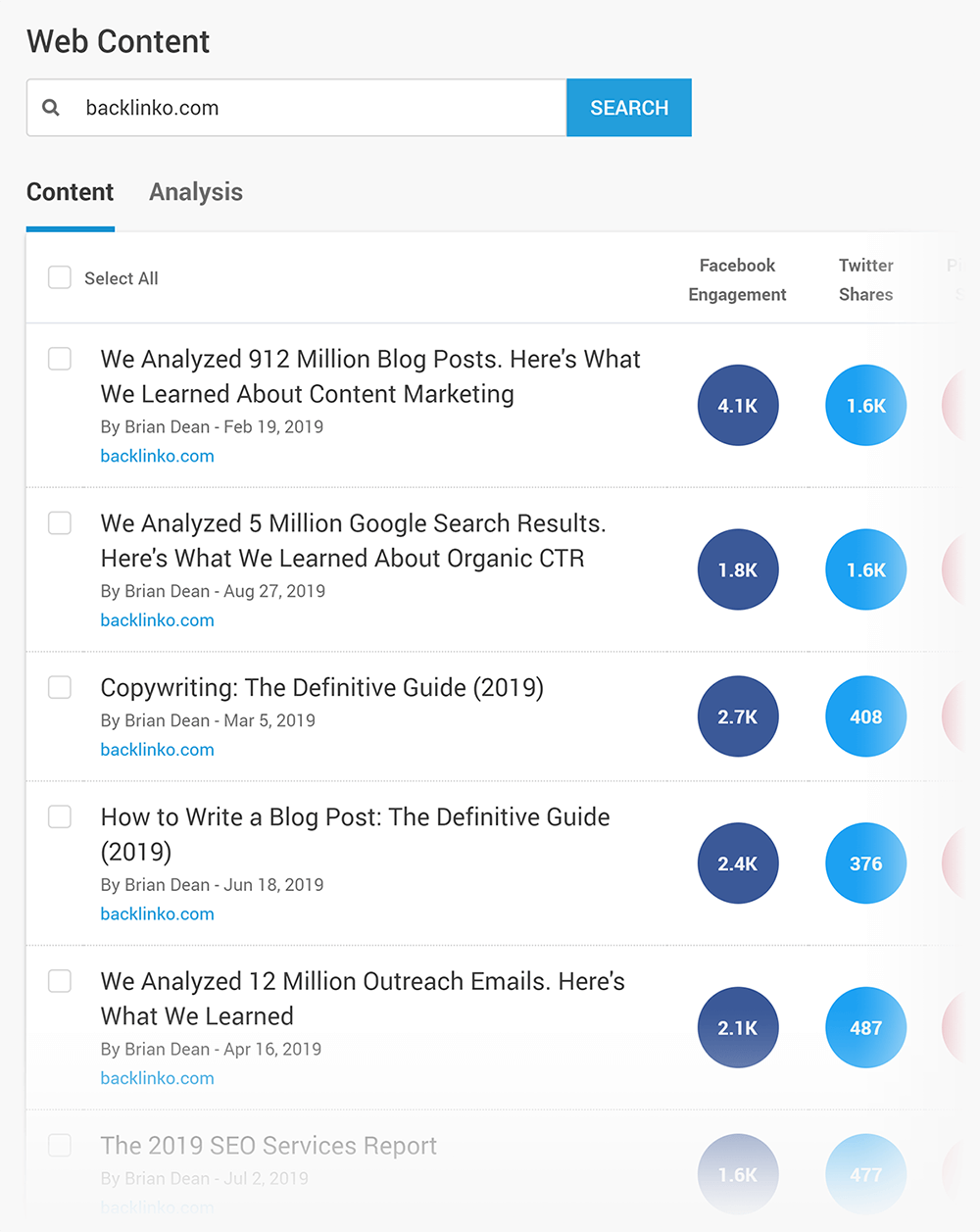Click the 487 Twitter shares badge

point(866,1028)
